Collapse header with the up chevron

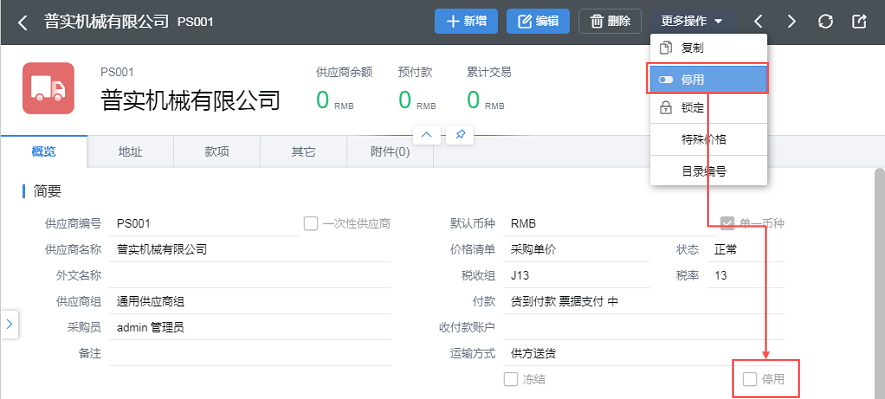(x=427, y=135)
